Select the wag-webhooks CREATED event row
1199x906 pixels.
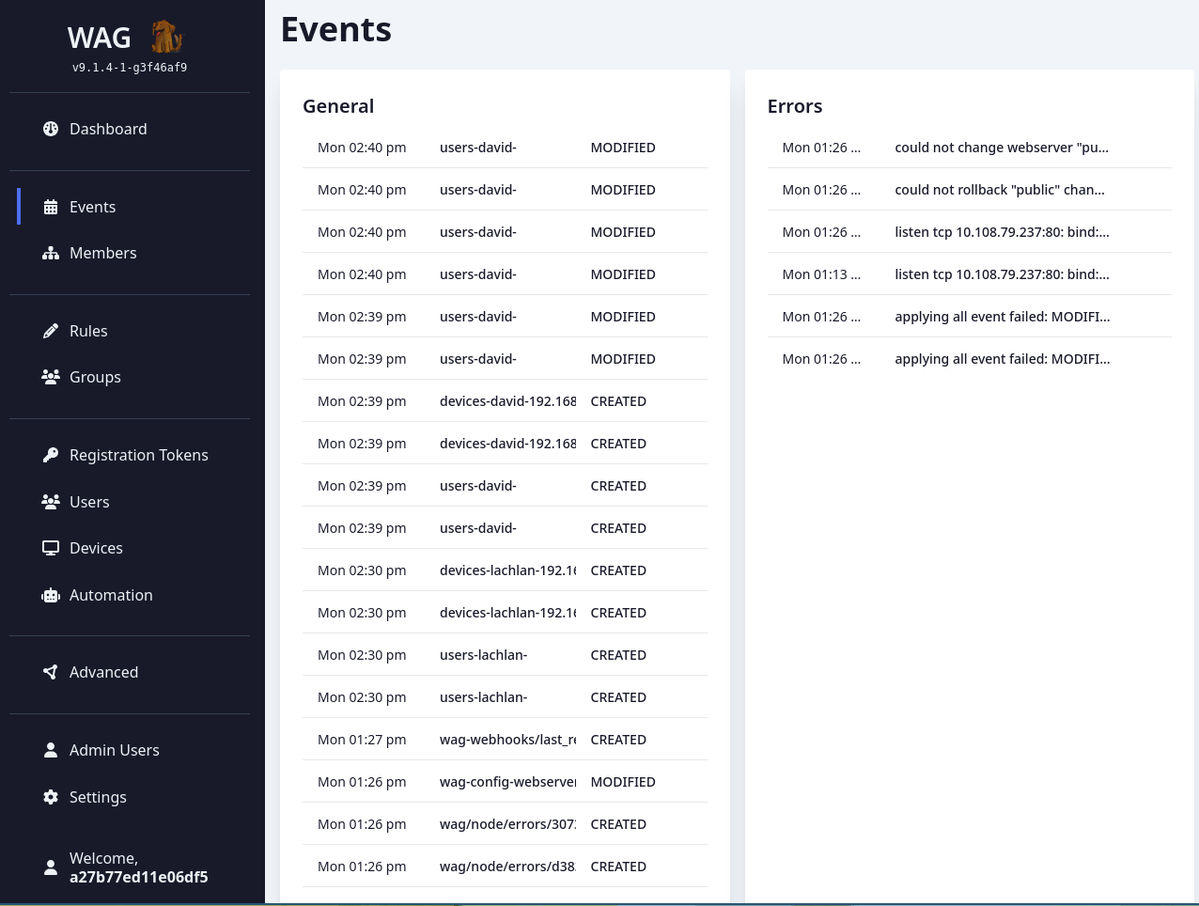click(505, 740)
